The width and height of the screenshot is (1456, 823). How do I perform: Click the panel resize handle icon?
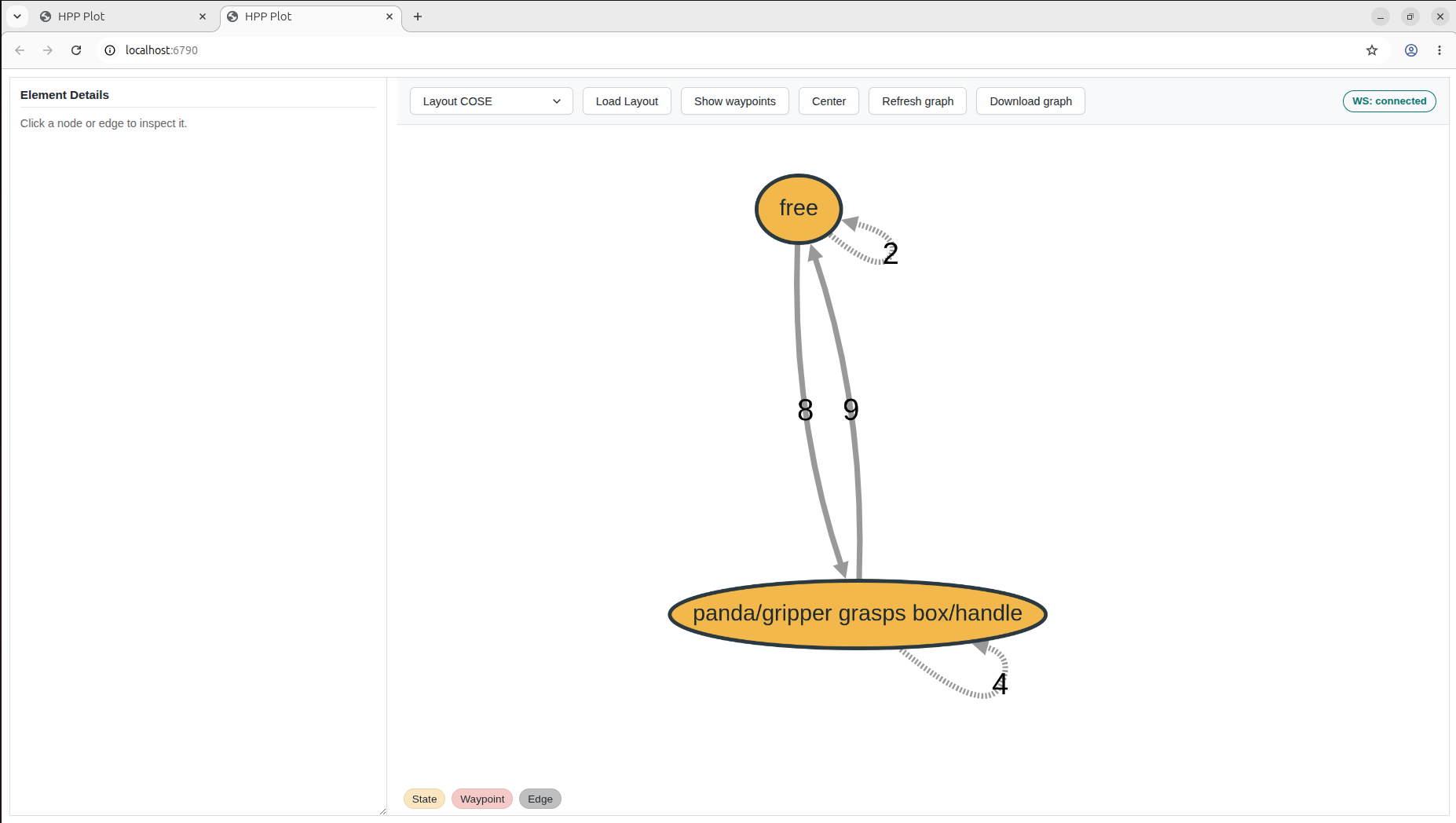(382, 811)
